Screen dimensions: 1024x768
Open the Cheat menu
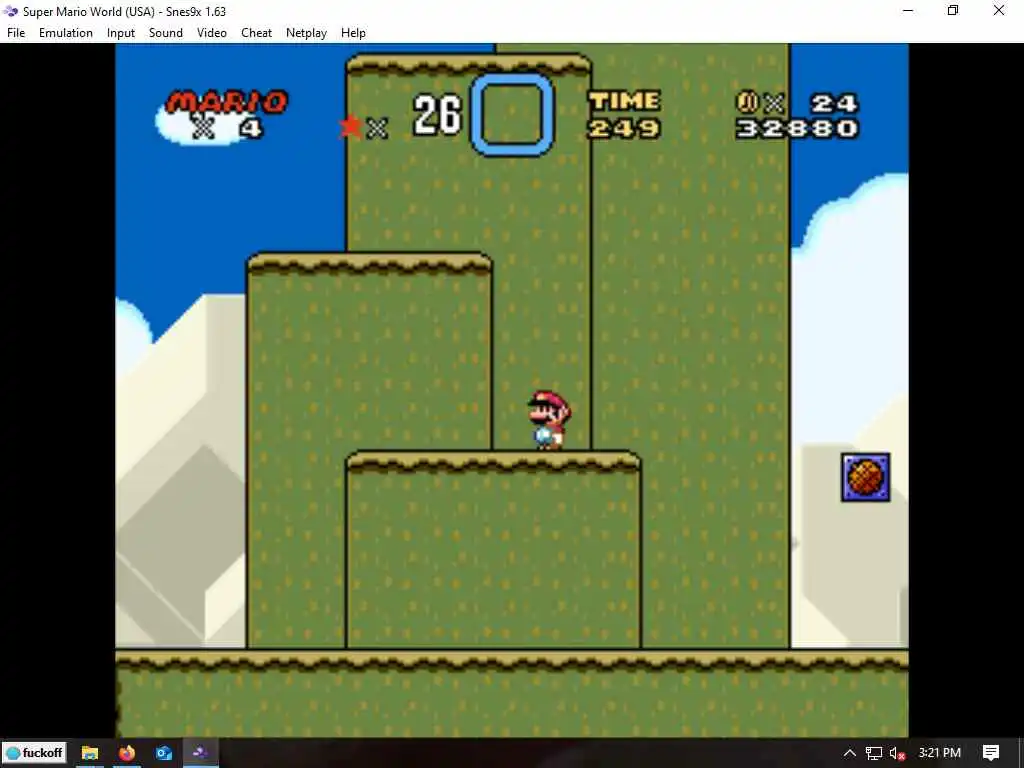[x=256, y=33]
